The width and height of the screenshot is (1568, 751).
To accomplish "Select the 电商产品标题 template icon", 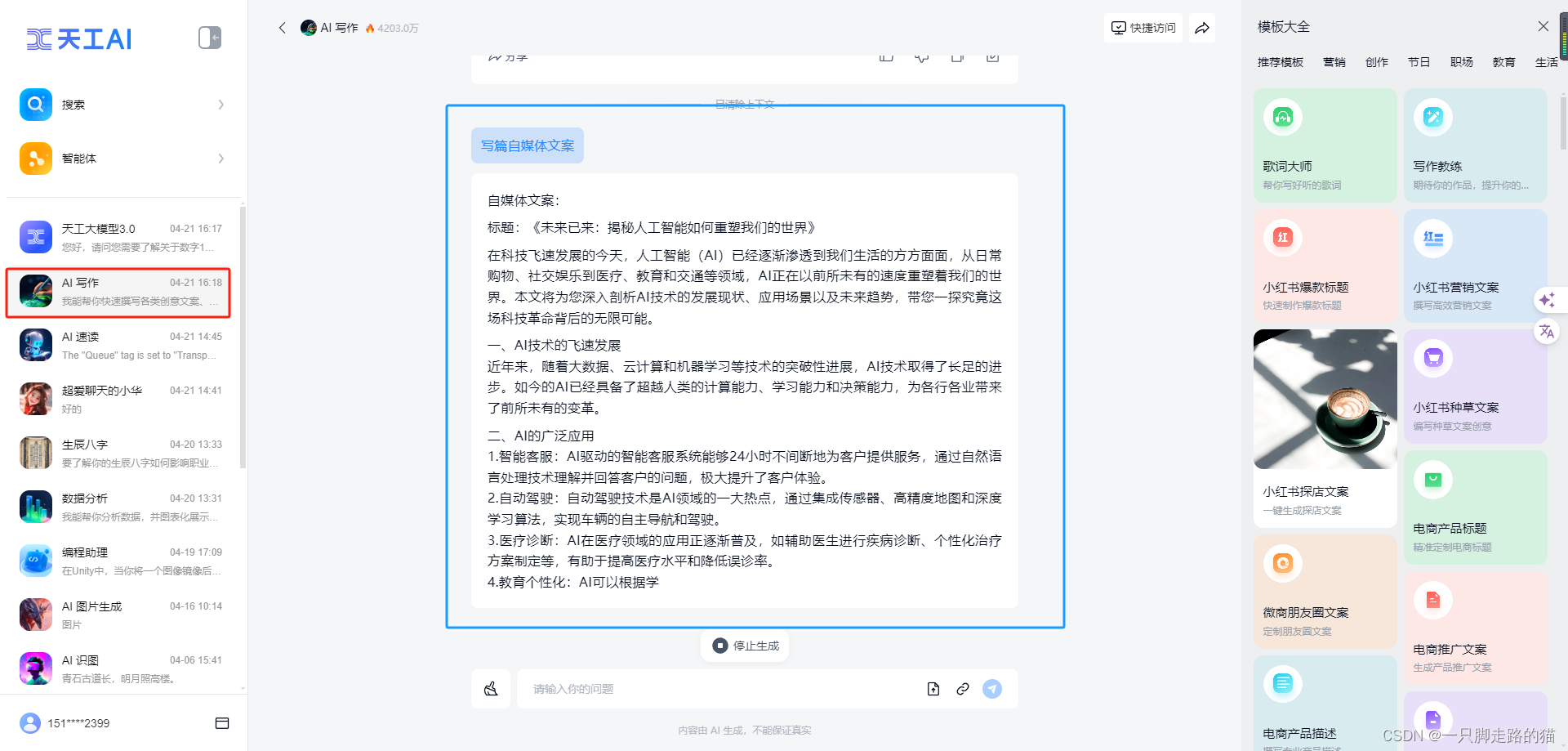I will (x=1433, y=479).
